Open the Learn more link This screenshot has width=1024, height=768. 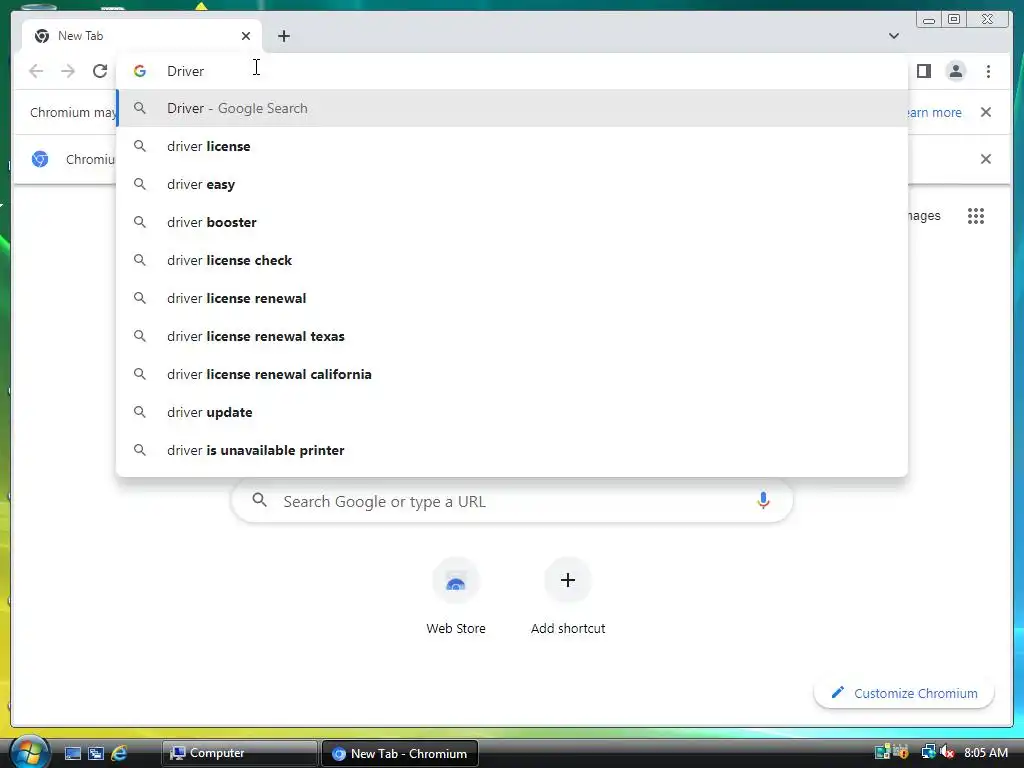[x=935, y=112]
